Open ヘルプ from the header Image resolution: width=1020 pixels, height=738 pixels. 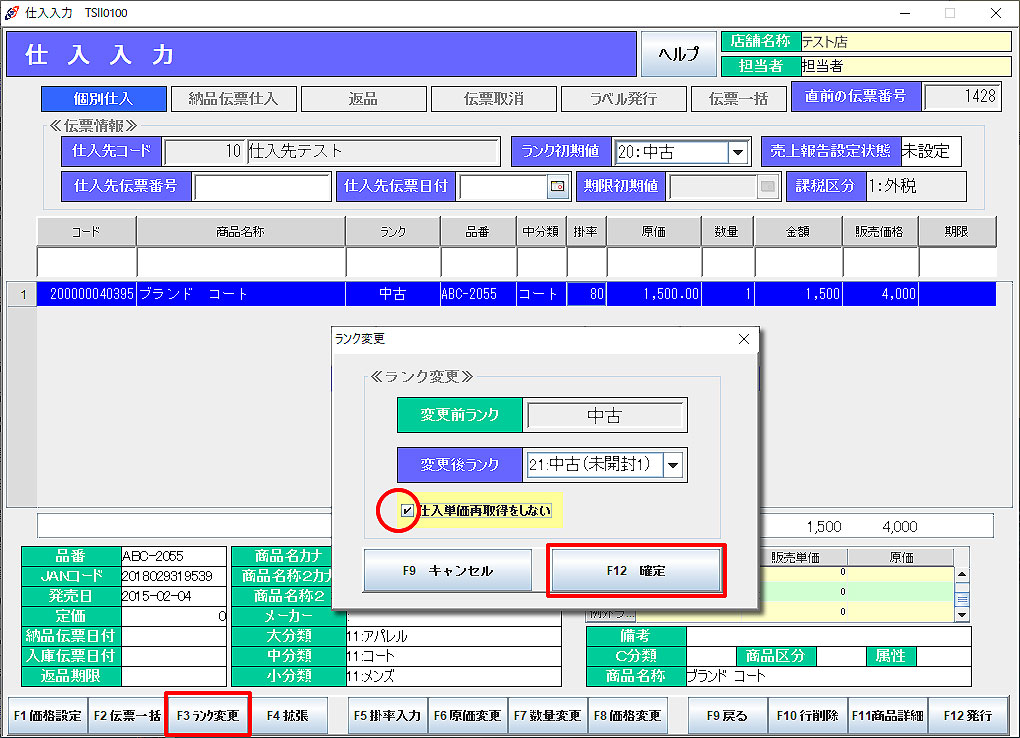pos(678,54)
